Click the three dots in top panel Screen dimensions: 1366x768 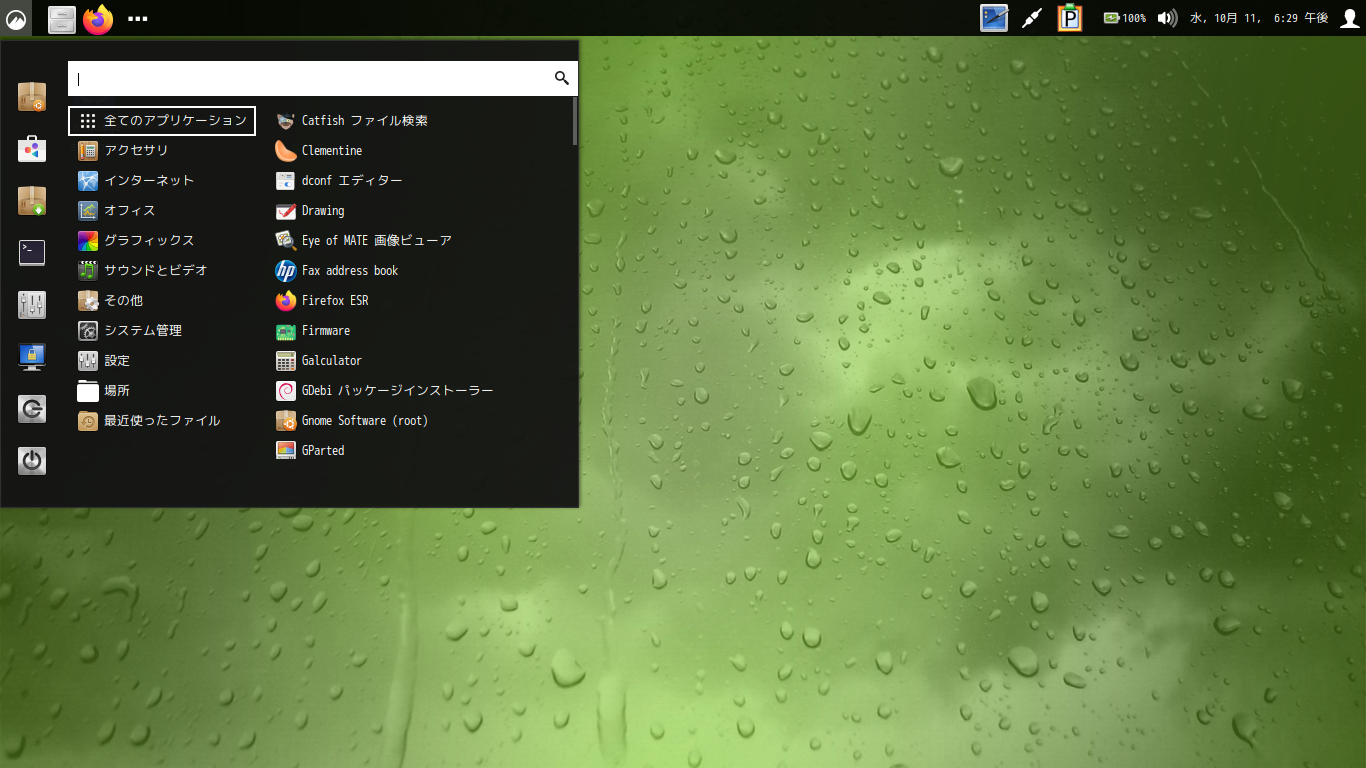point(138,18)
